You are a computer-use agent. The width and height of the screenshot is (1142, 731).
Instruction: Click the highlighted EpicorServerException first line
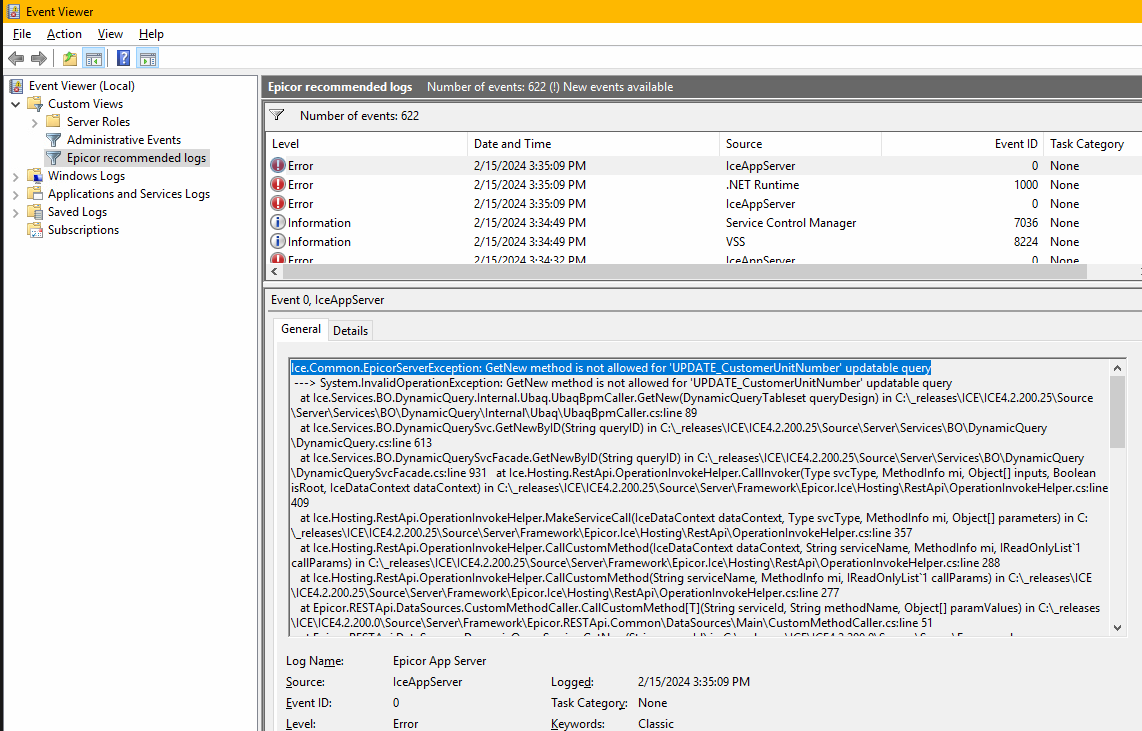[611, 368]
